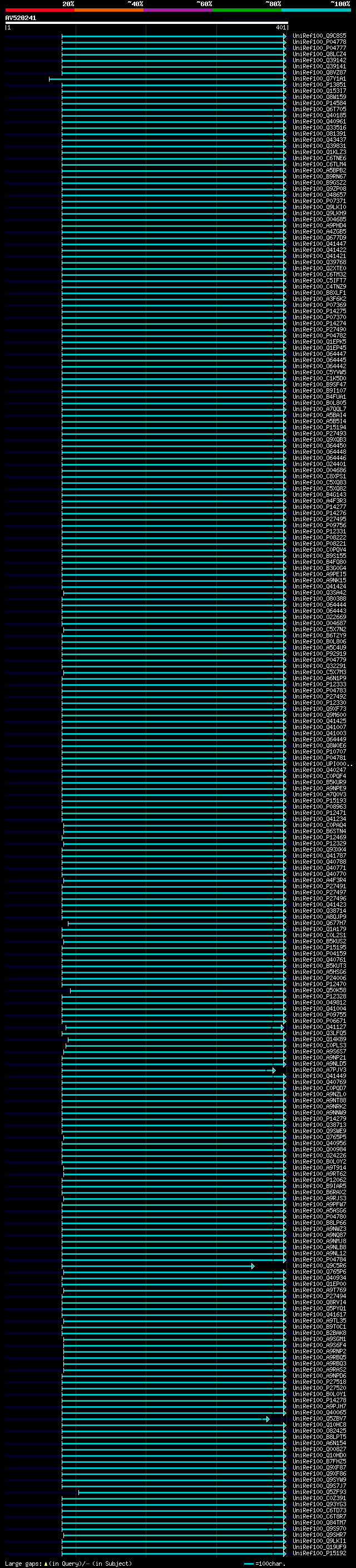The width and height of the screenshot is (356, 1568).
Task: Select the UniRef100_Q00827 entry
Action: coord(319,1449)
